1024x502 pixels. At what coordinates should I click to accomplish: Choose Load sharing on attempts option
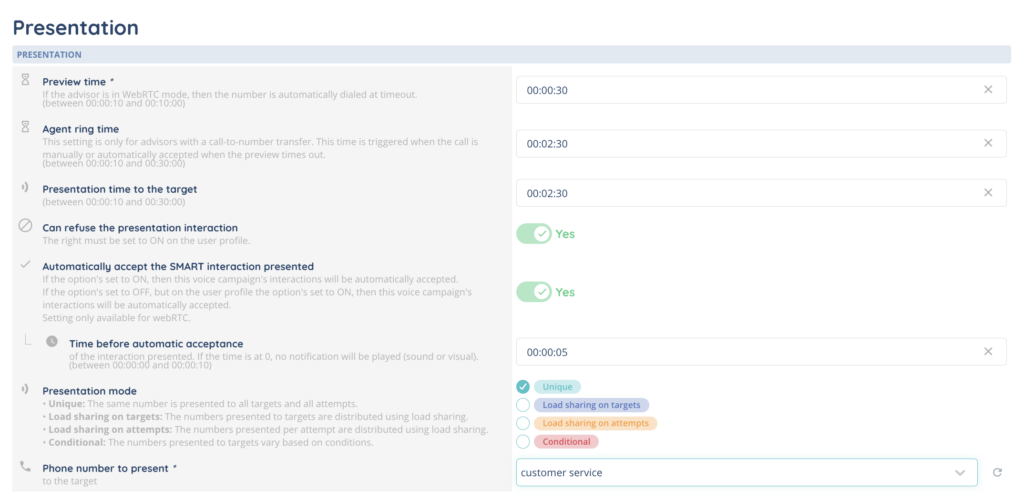point(523,423)
